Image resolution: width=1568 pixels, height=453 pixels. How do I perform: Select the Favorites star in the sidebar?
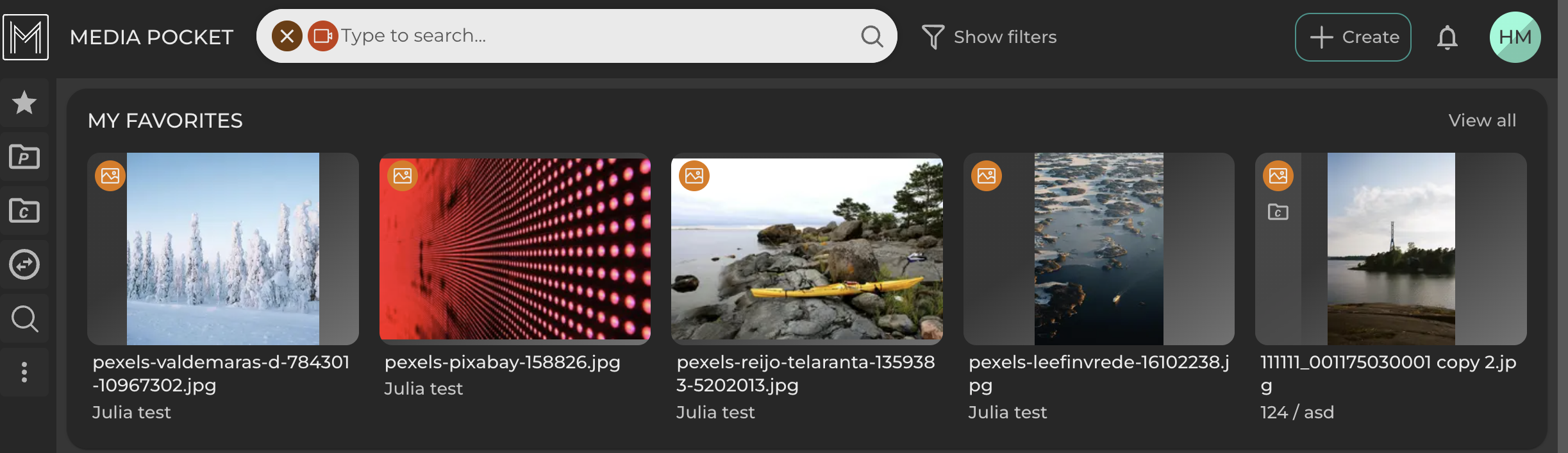tap(24, 103)
